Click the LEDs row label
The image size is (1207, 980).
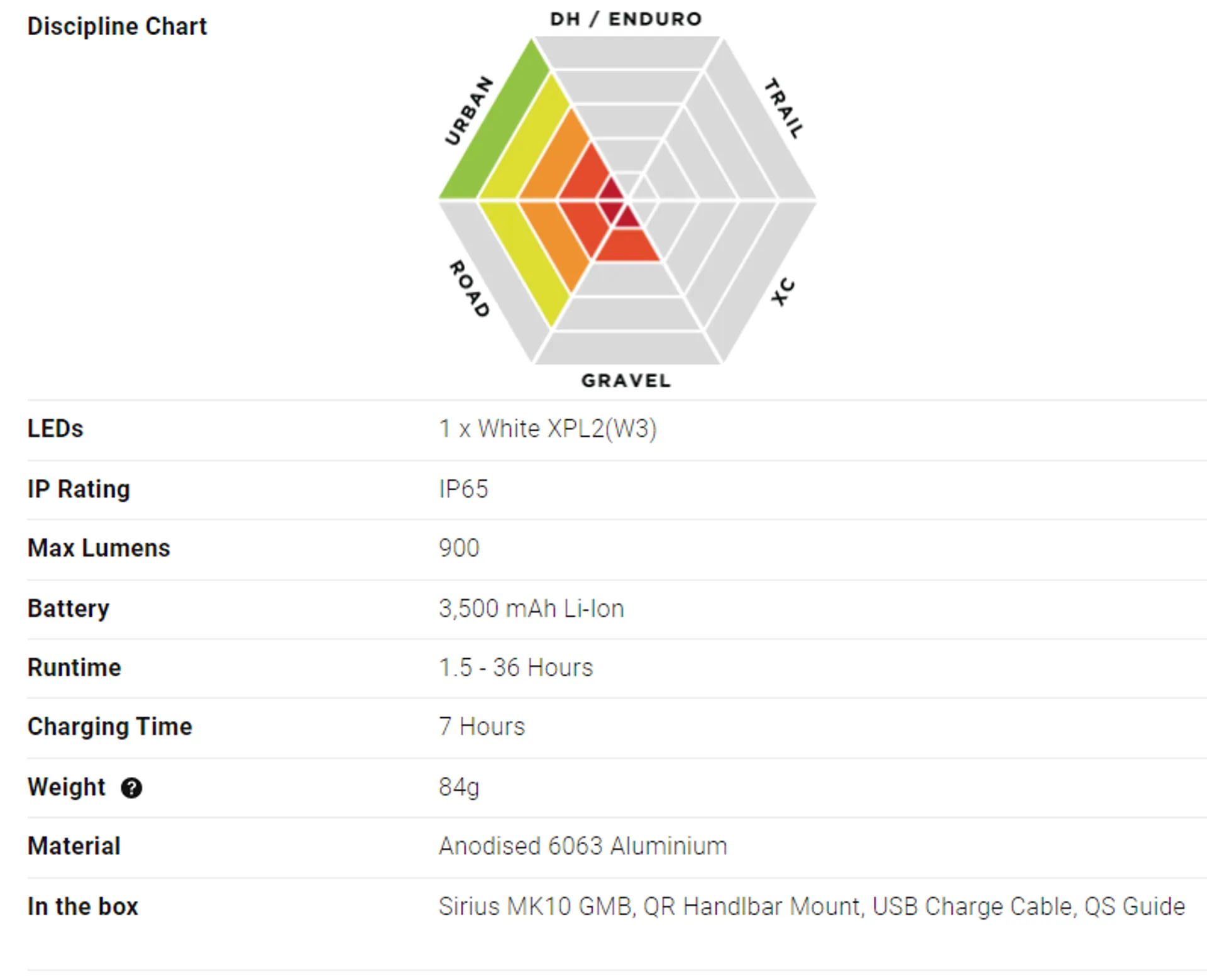[55, 429]
